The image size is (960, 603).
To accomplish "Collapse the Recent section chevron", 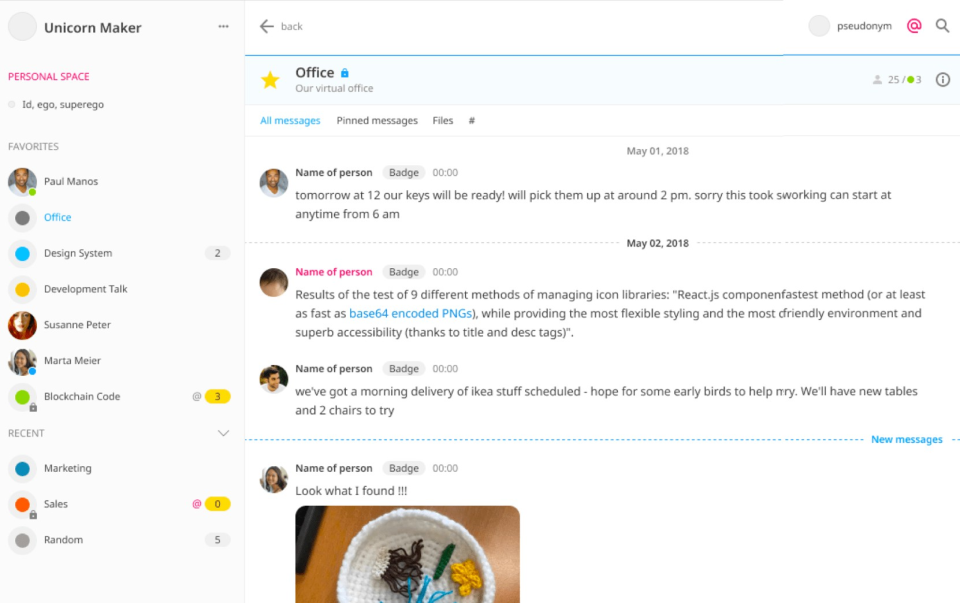I will coord(223,433).
